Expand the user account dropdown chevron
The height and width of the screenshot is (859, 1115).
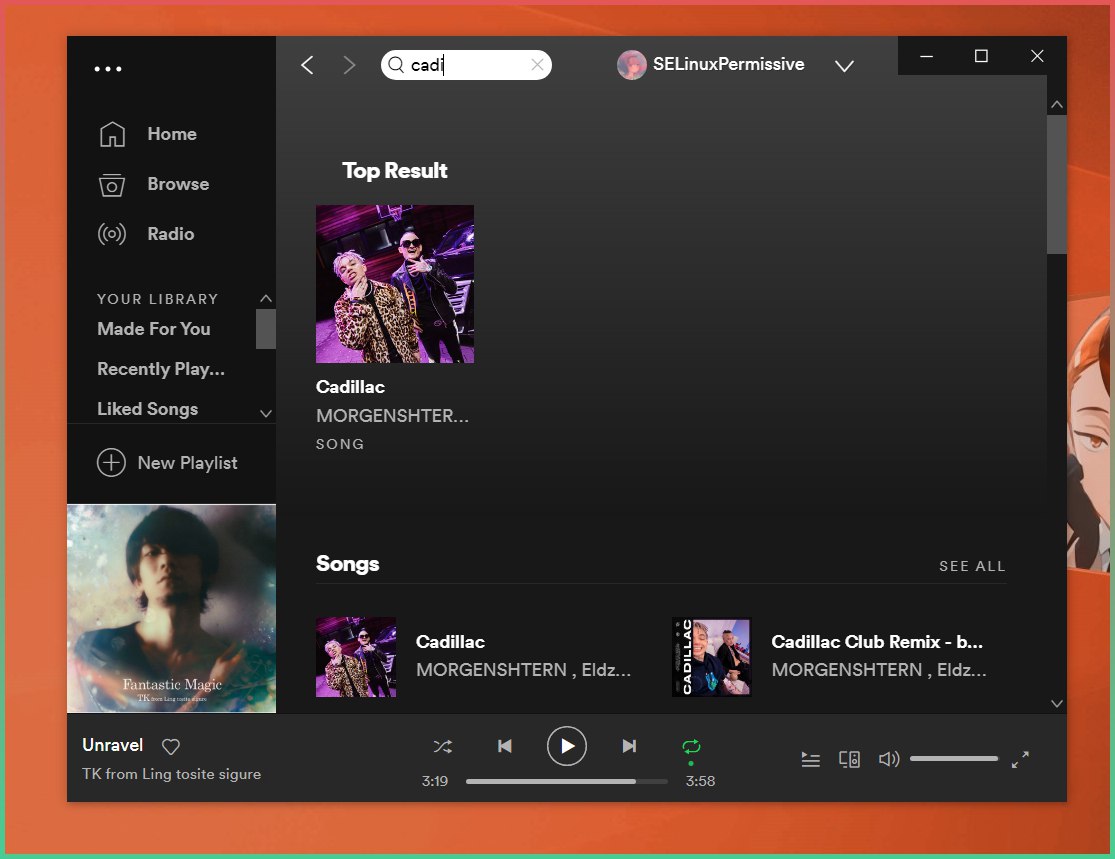[844, 66]
